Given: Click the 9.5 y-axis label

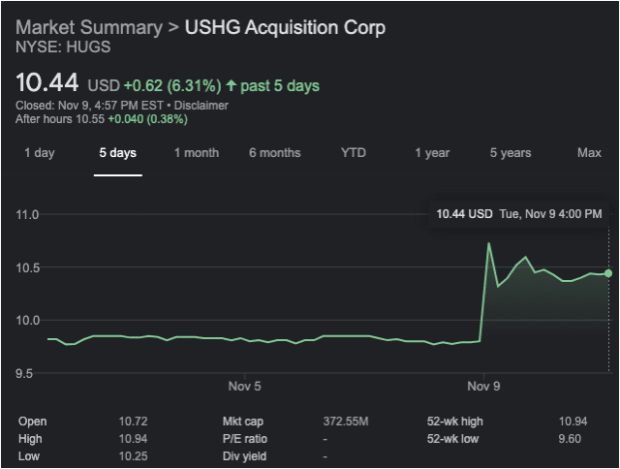Looking at the screenshot, I should pos(24,373).
